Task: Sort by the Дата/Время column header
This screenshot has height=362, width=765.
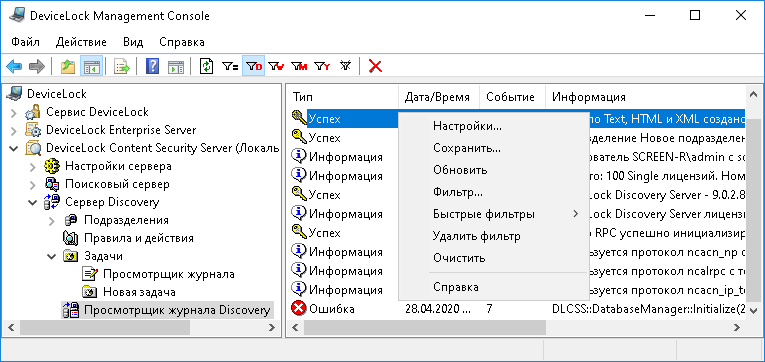Action: (439, 97)
